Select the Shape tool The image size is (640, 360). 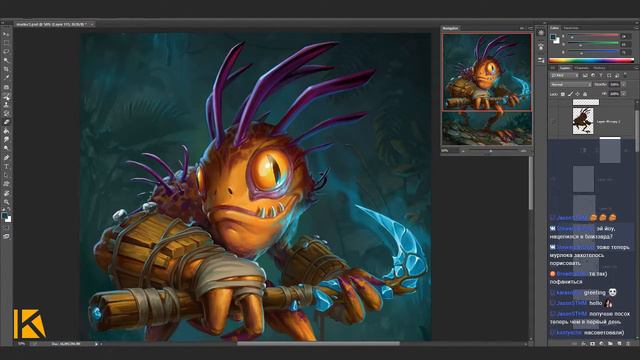click(6, 184)
